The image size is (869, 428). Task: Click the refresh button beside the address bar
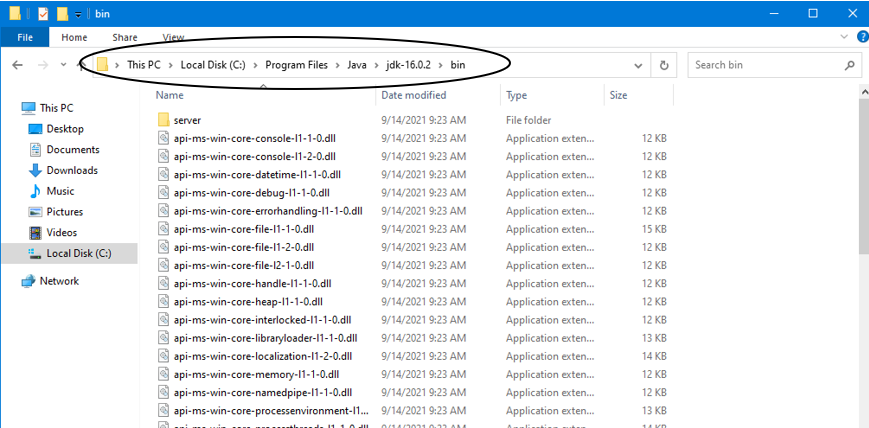click(664, 65)
